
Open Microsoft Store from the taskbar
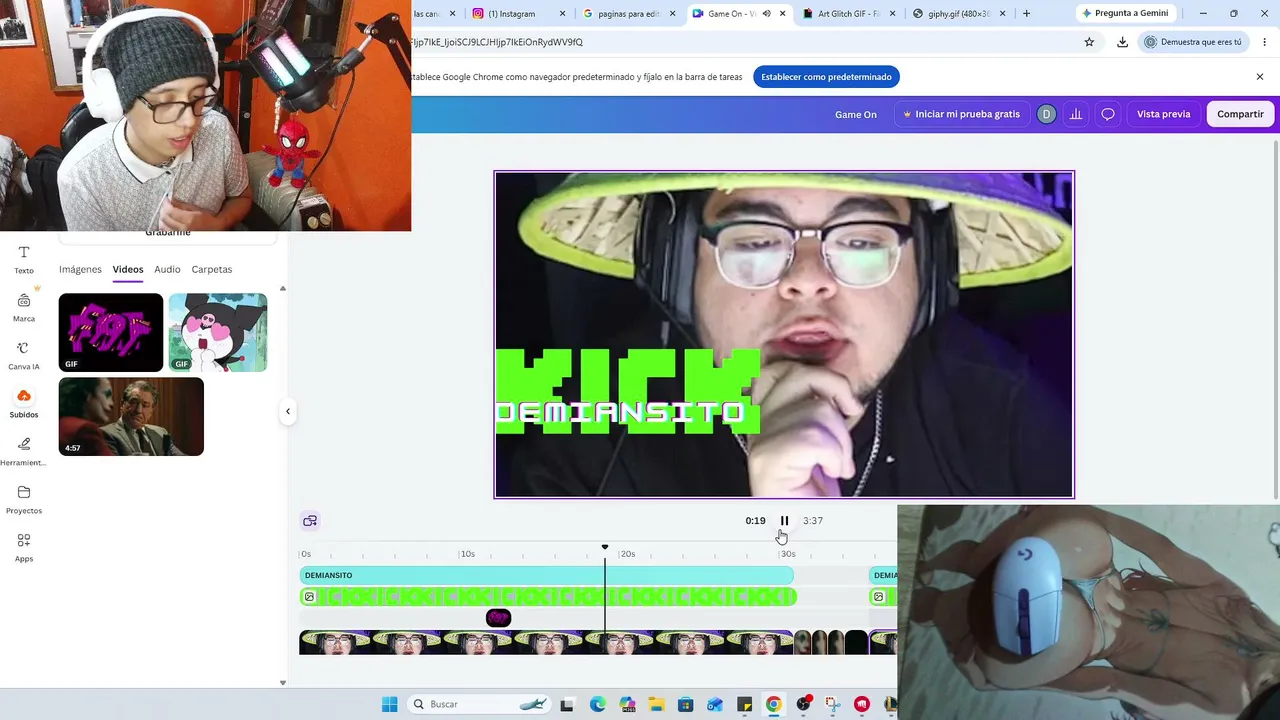coord(685,704)
